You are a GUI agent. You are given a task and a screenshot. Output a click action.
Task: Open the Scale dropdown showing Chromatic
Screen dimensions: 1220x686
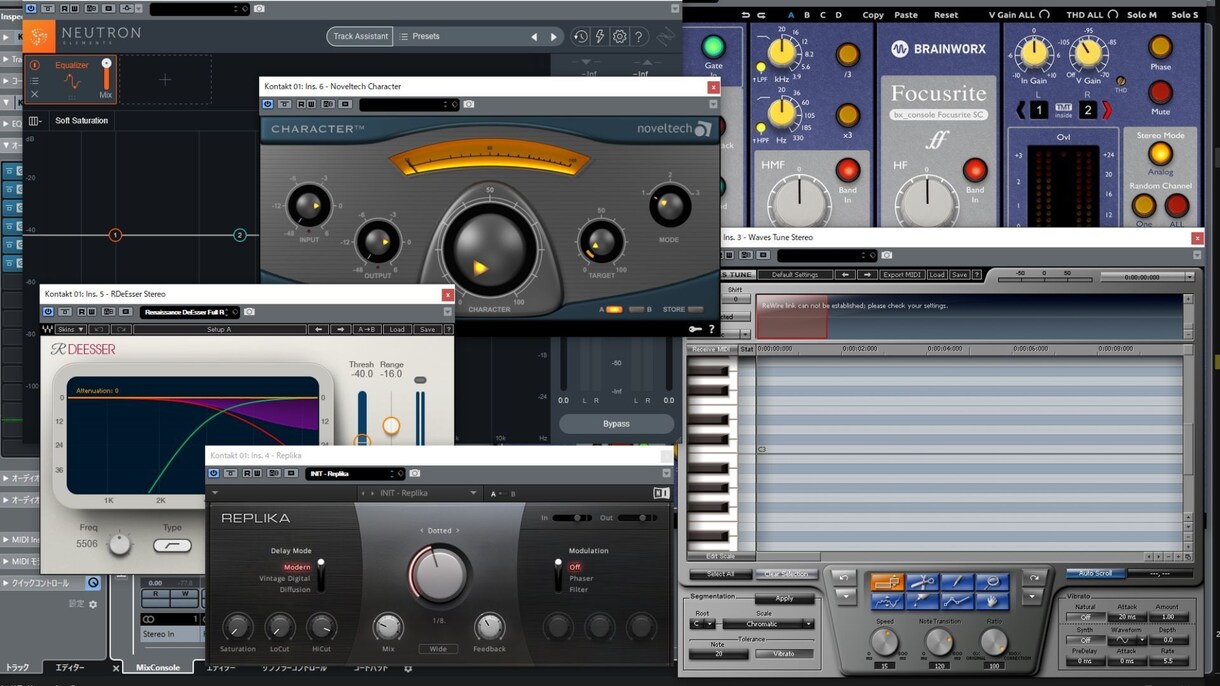768,624
